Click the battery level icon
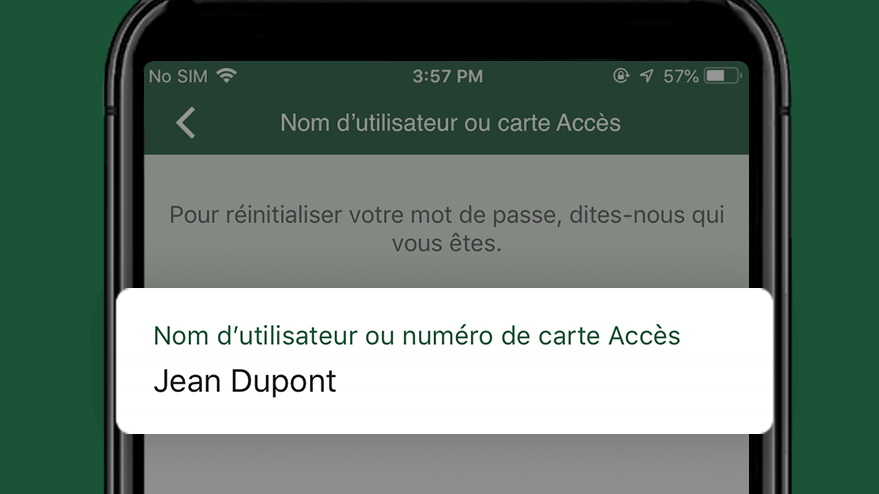Screen dimensions: 879x494 723,76
